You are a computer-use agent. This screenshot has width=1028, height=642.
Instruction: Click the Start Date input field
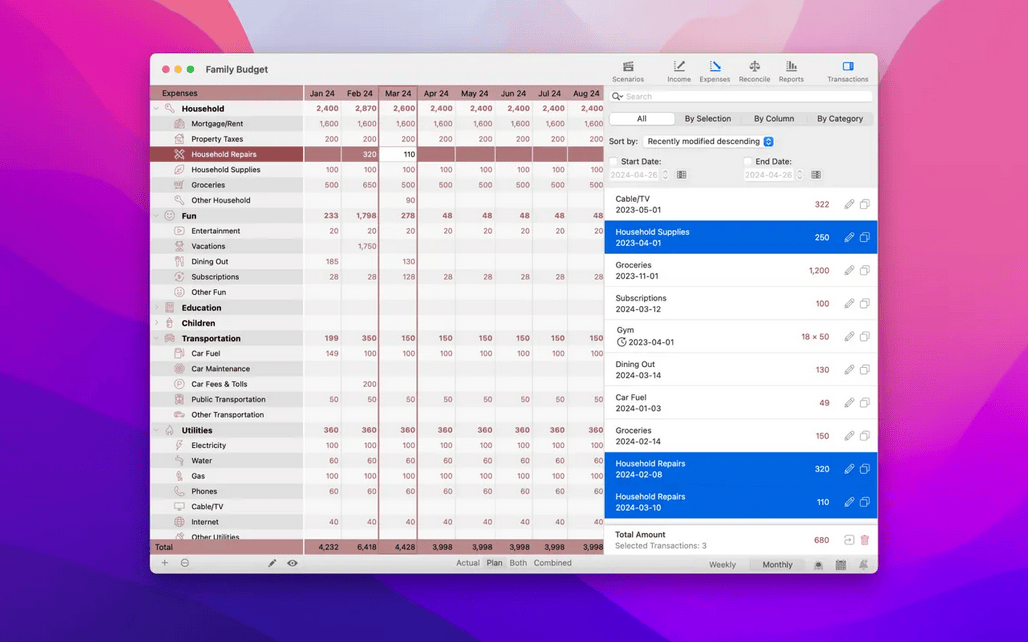point(634,175)
